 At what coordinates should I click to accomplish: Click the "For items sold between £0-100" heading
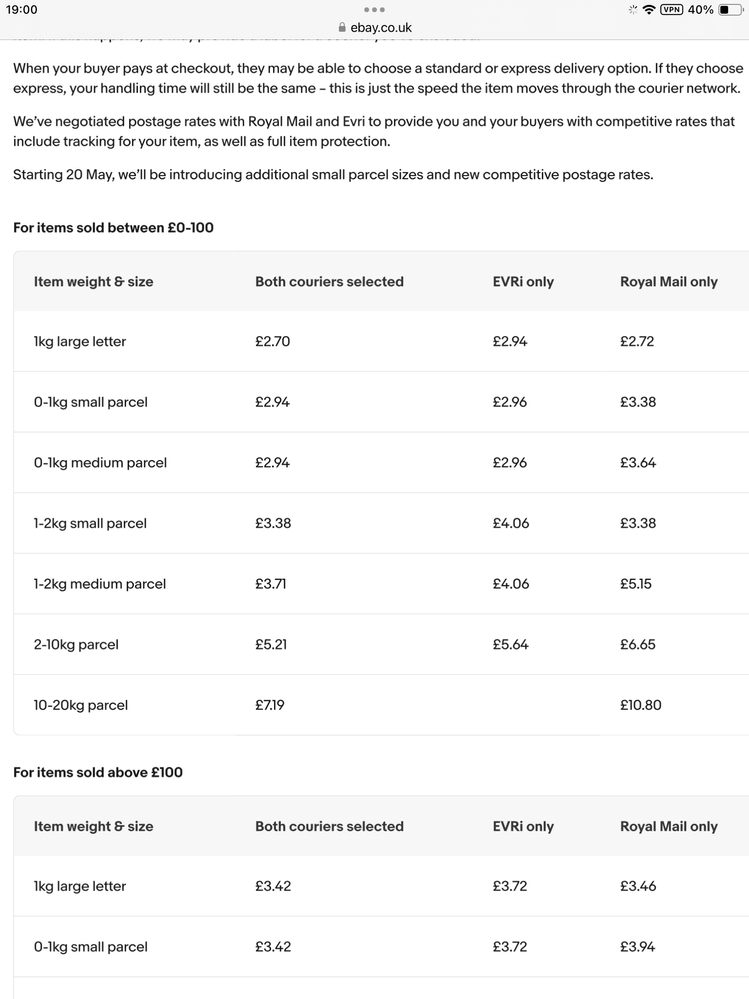[113, 228]
